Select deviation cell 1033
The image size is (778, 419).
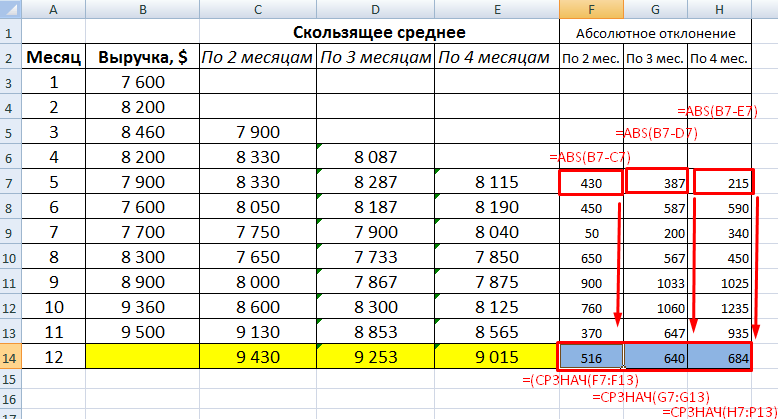coord(655,281)
